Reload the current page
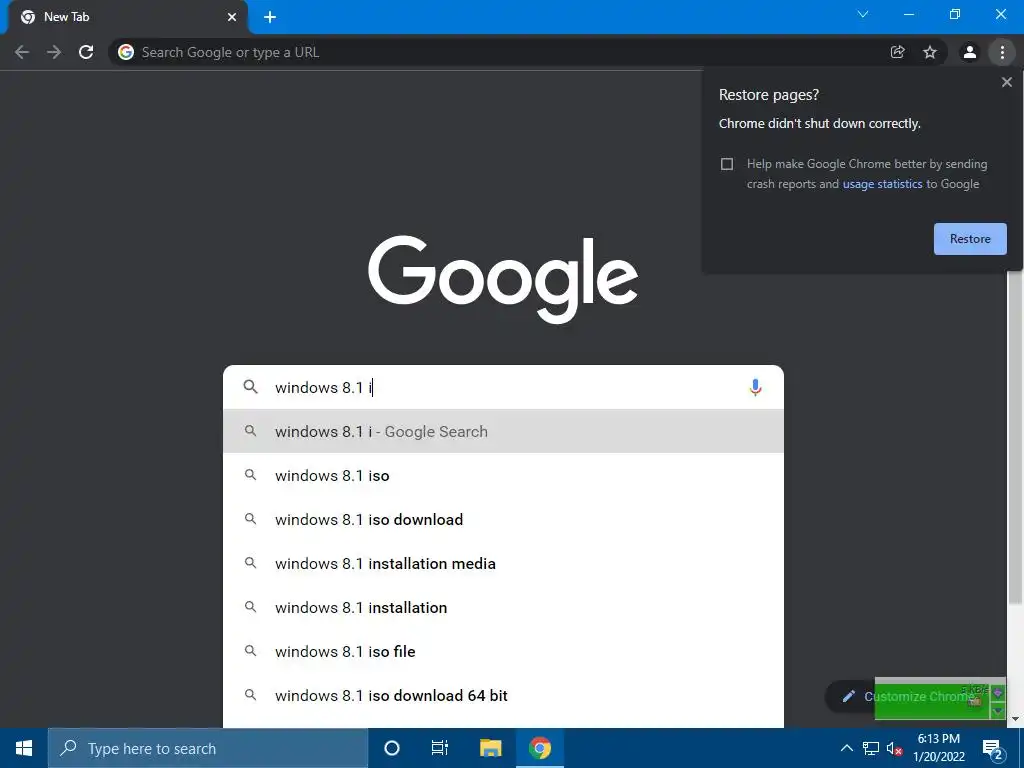The width and height of the screenshot is (1024, 768). (x=86, y=52)
